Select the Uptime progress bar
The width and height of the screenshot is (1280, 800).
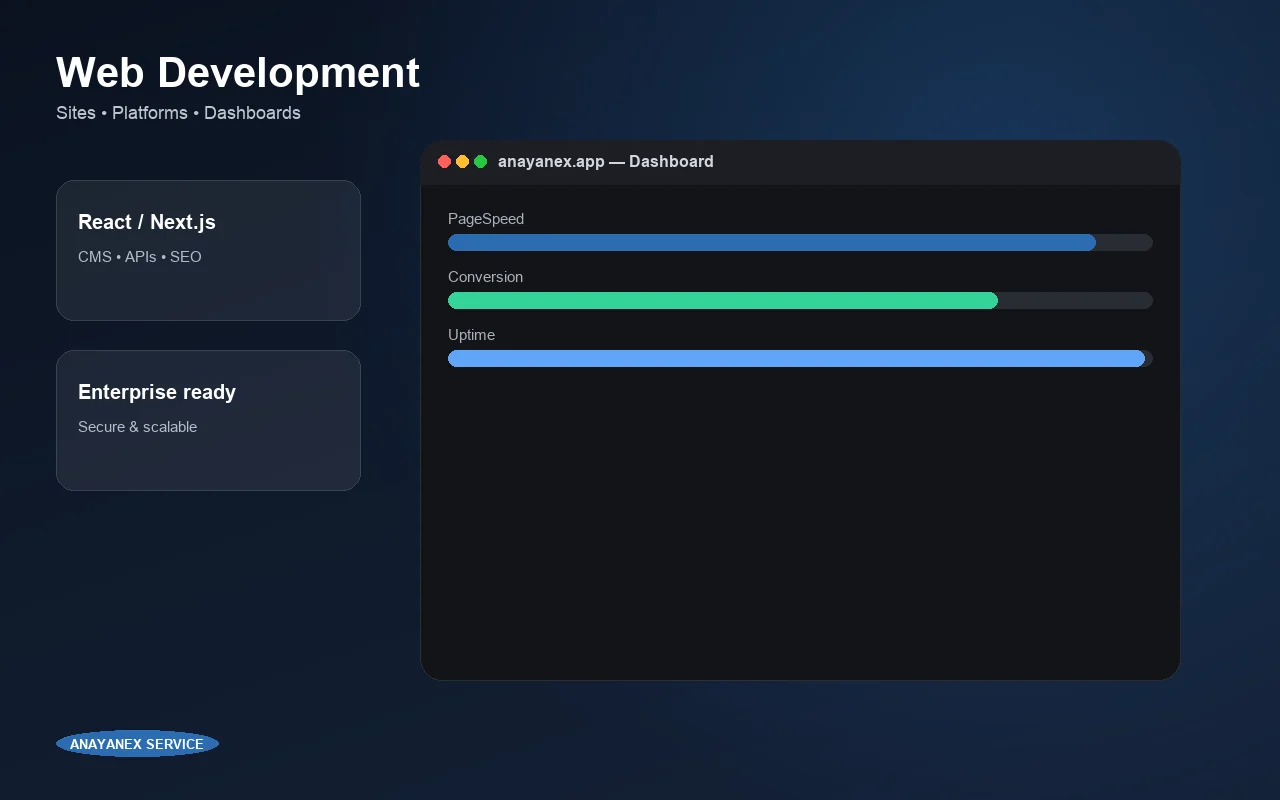tap(800, 359)
